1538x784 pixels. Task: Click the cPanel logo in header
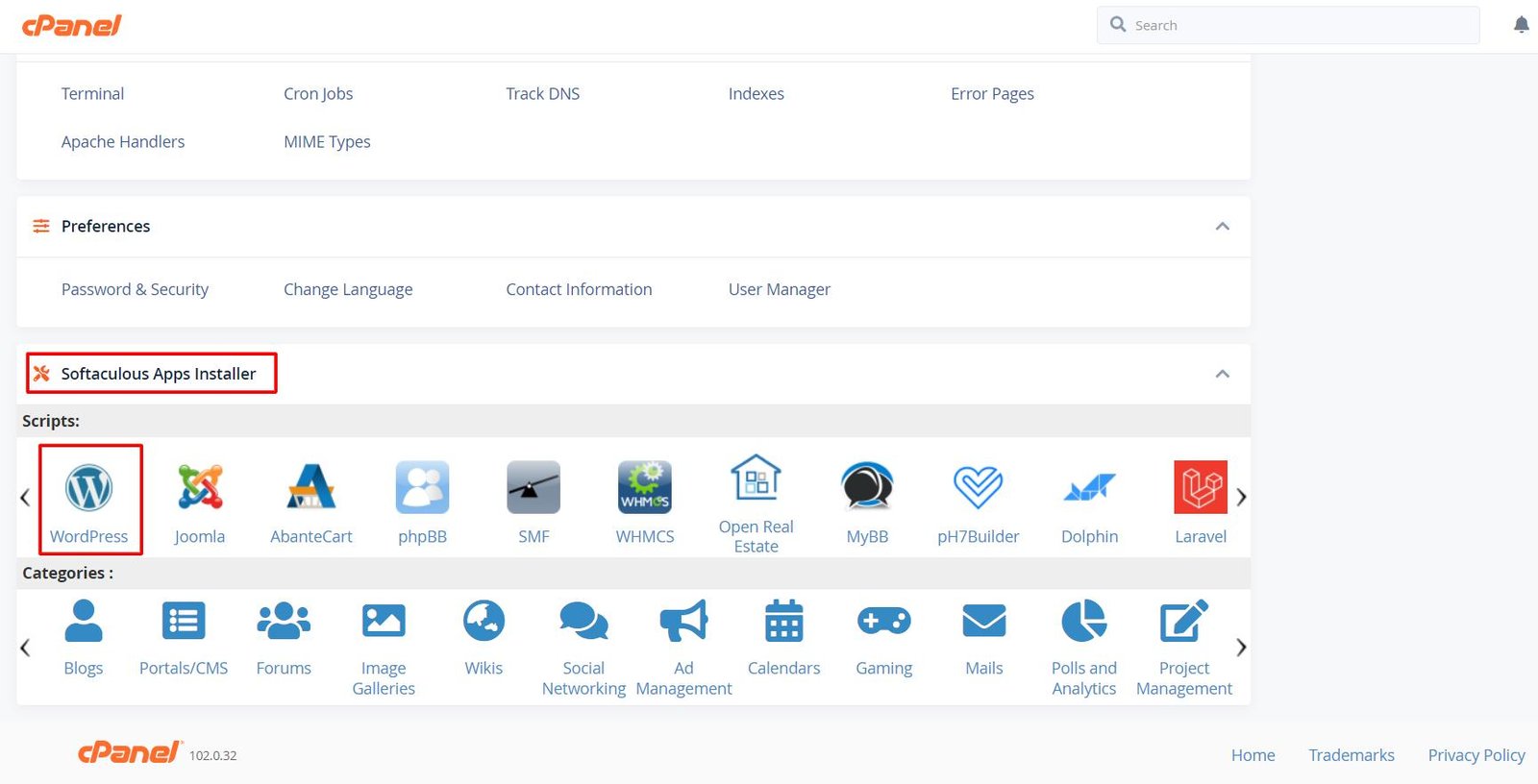point(72,25)
